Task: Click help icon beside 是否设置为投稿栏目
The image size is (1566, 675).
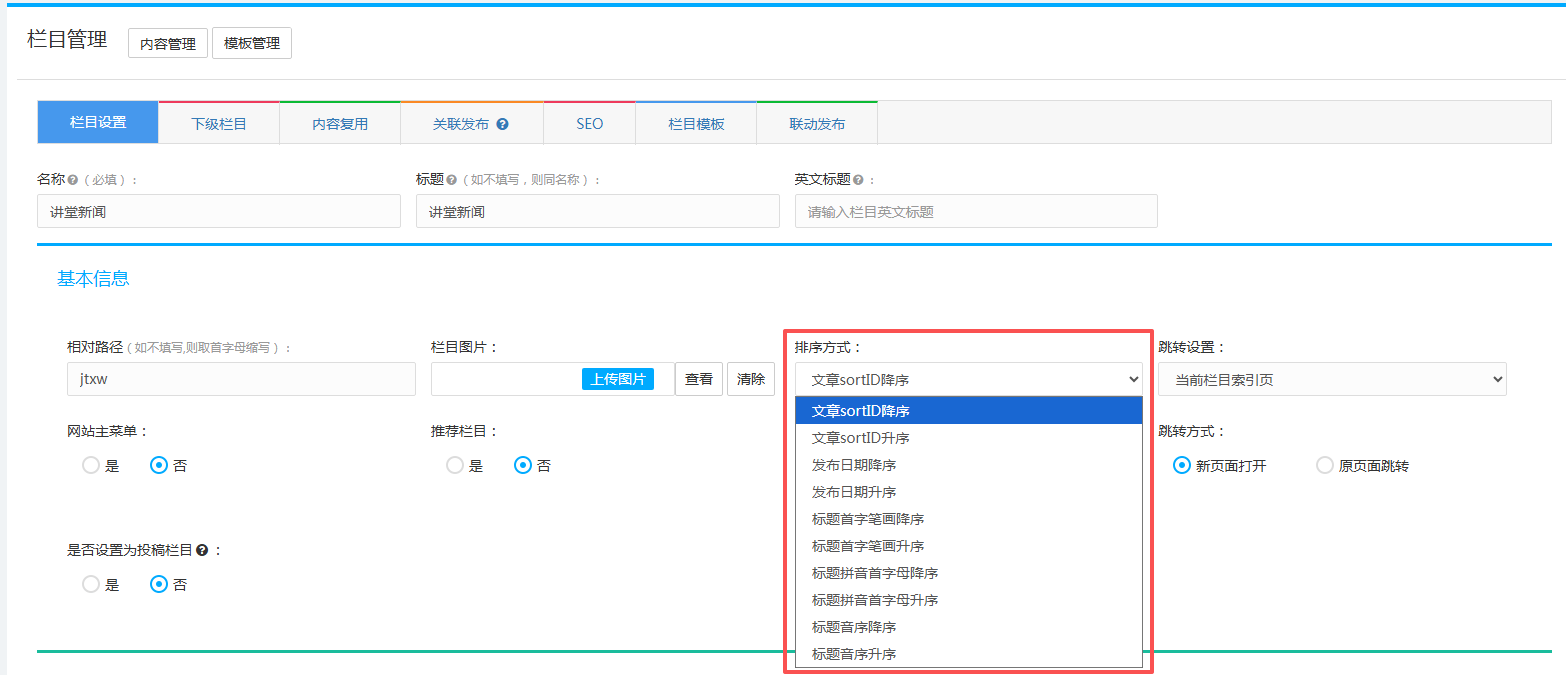Action: pyautogui.click(x=202, y=550)
